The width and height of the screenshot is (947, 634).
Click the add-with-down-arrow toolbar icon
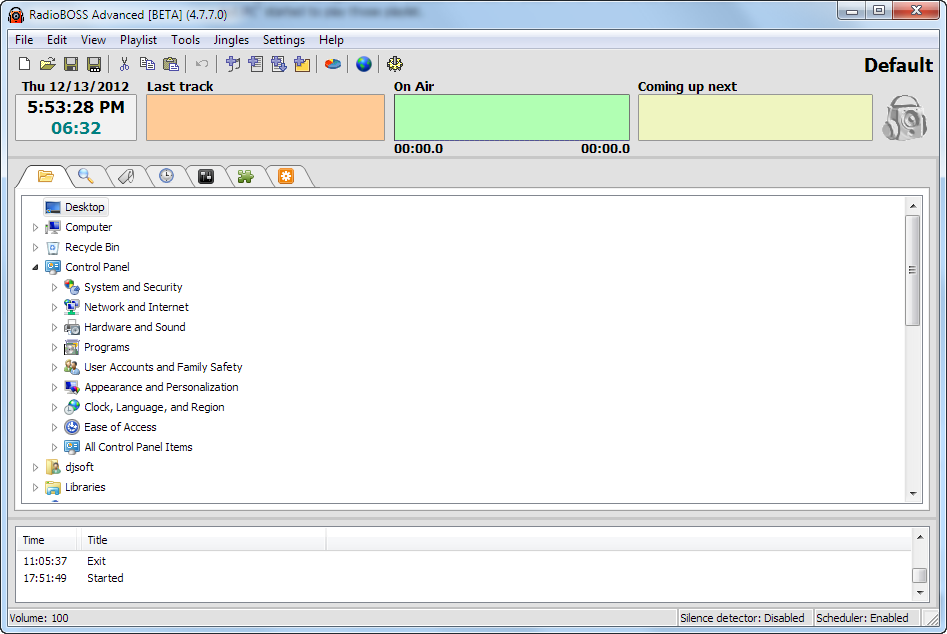pyautogui.click(x=278, y=63)
